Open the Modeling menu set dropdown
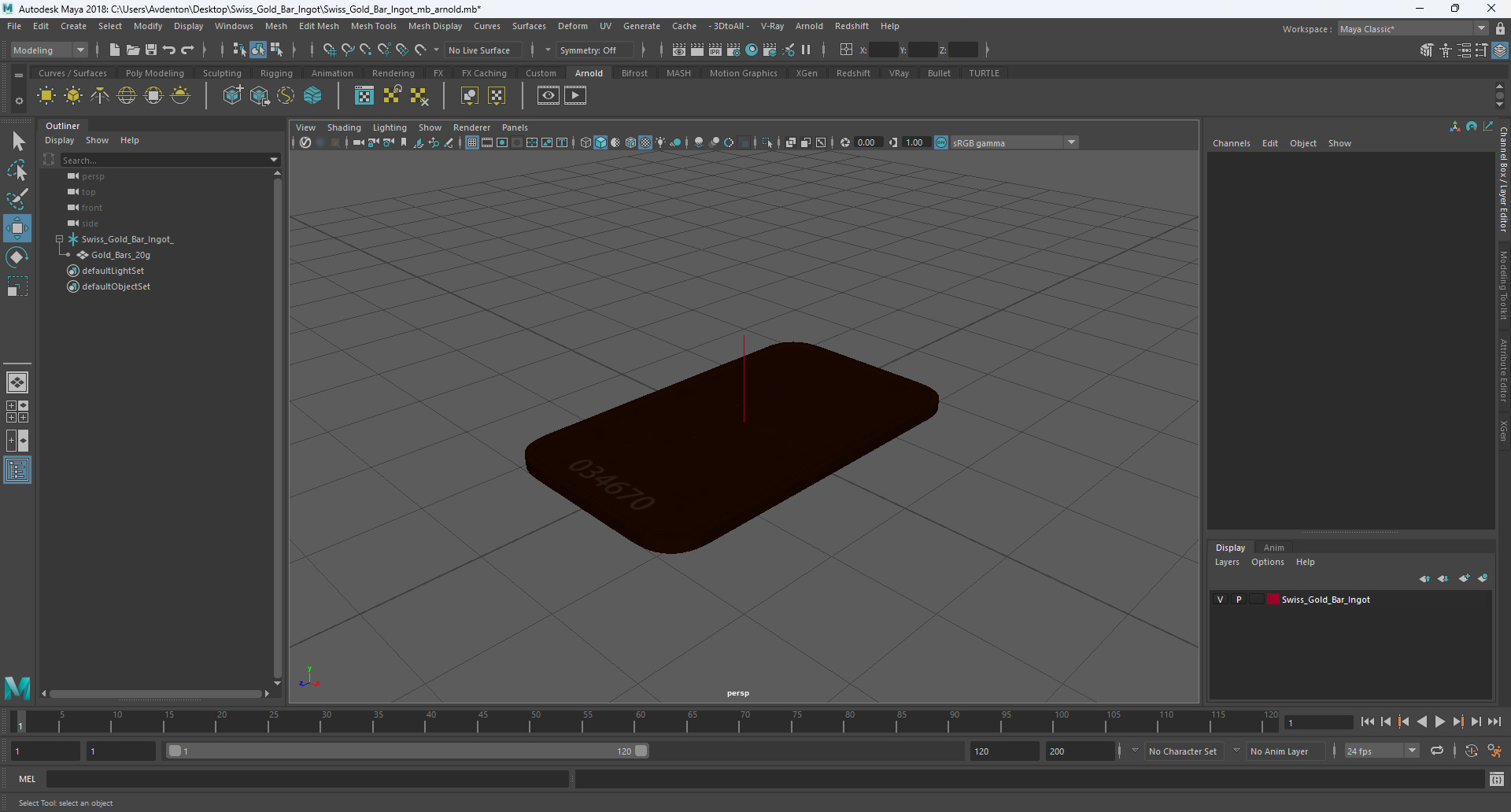 tap(49, 50)
